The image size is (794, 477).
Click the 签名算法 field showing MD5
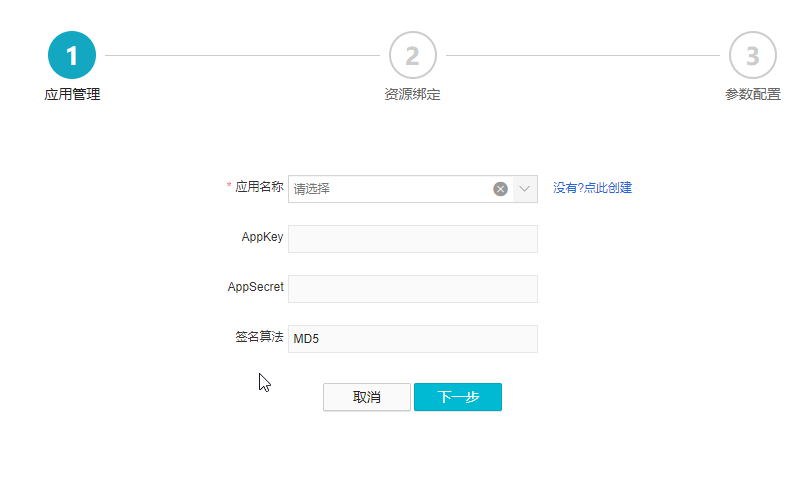[413, 339]
